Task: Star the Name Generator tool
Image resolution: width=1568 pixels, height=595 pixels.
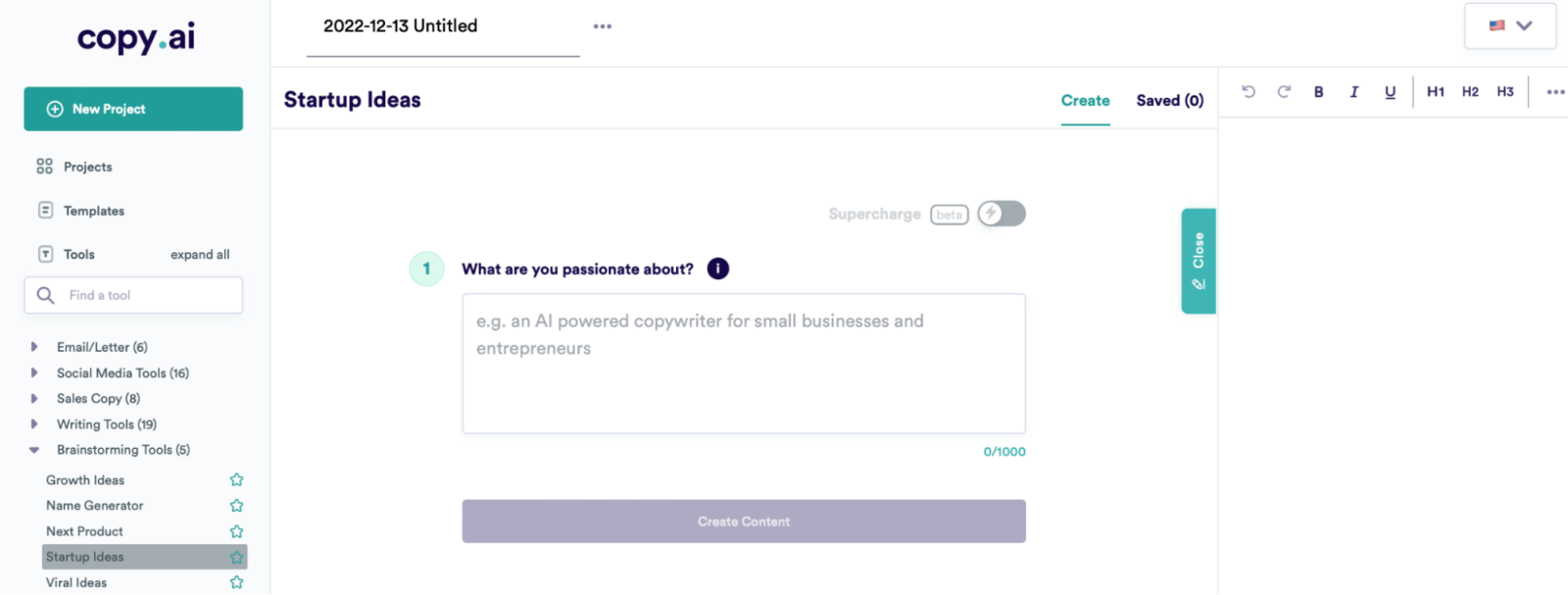Action: (236, 506)
